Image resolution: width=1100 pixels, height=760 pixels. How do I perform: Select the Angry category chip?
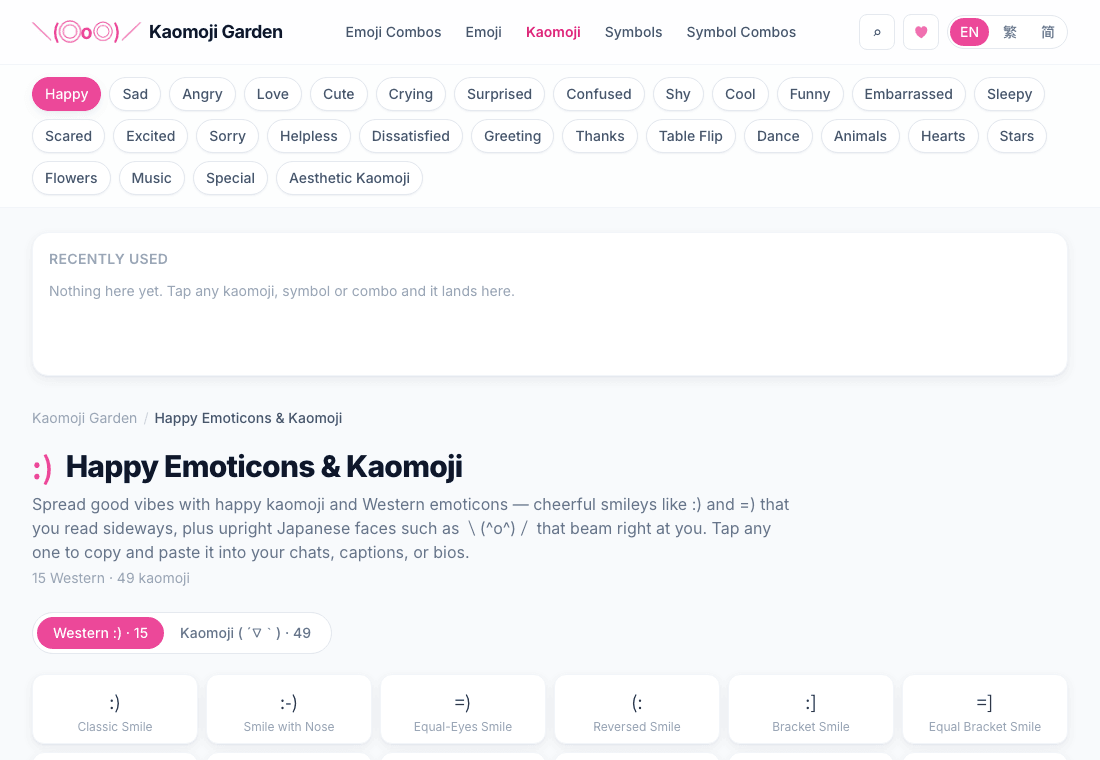[202, 94]
